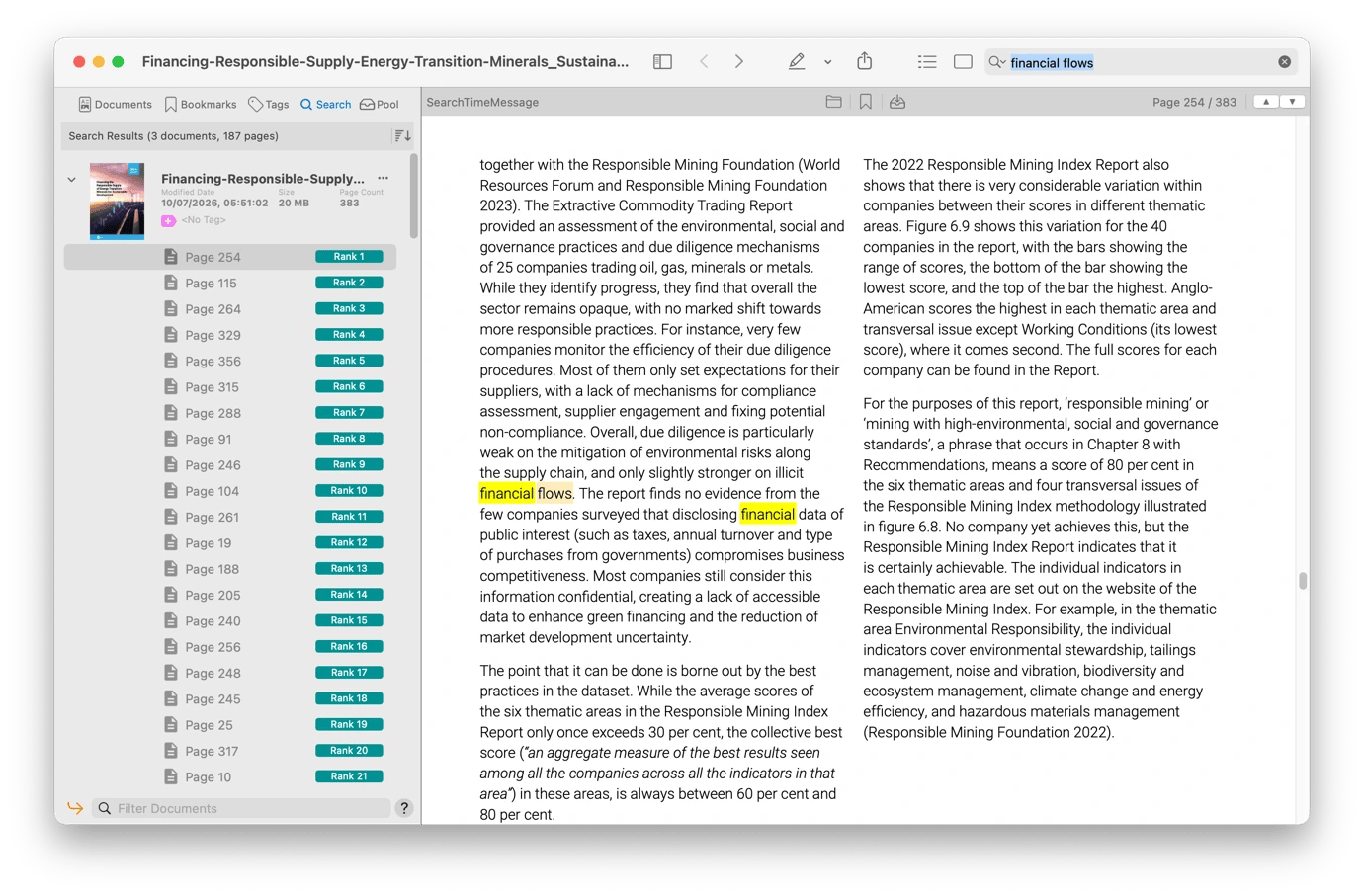Click the Rank 1 badge

[349, 257]
